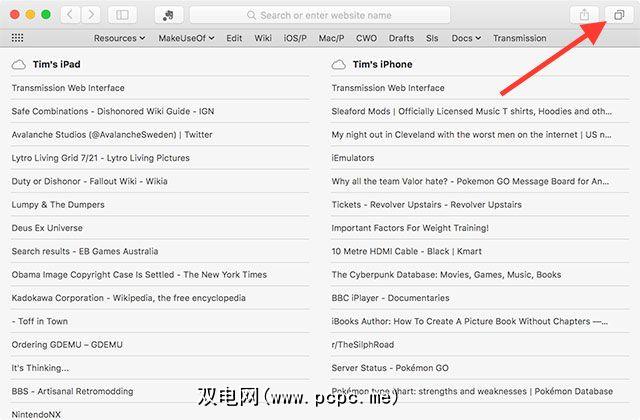640x420 pixels.
Task: Toggle the Safari sidebar button
Action: click(122, 15)
